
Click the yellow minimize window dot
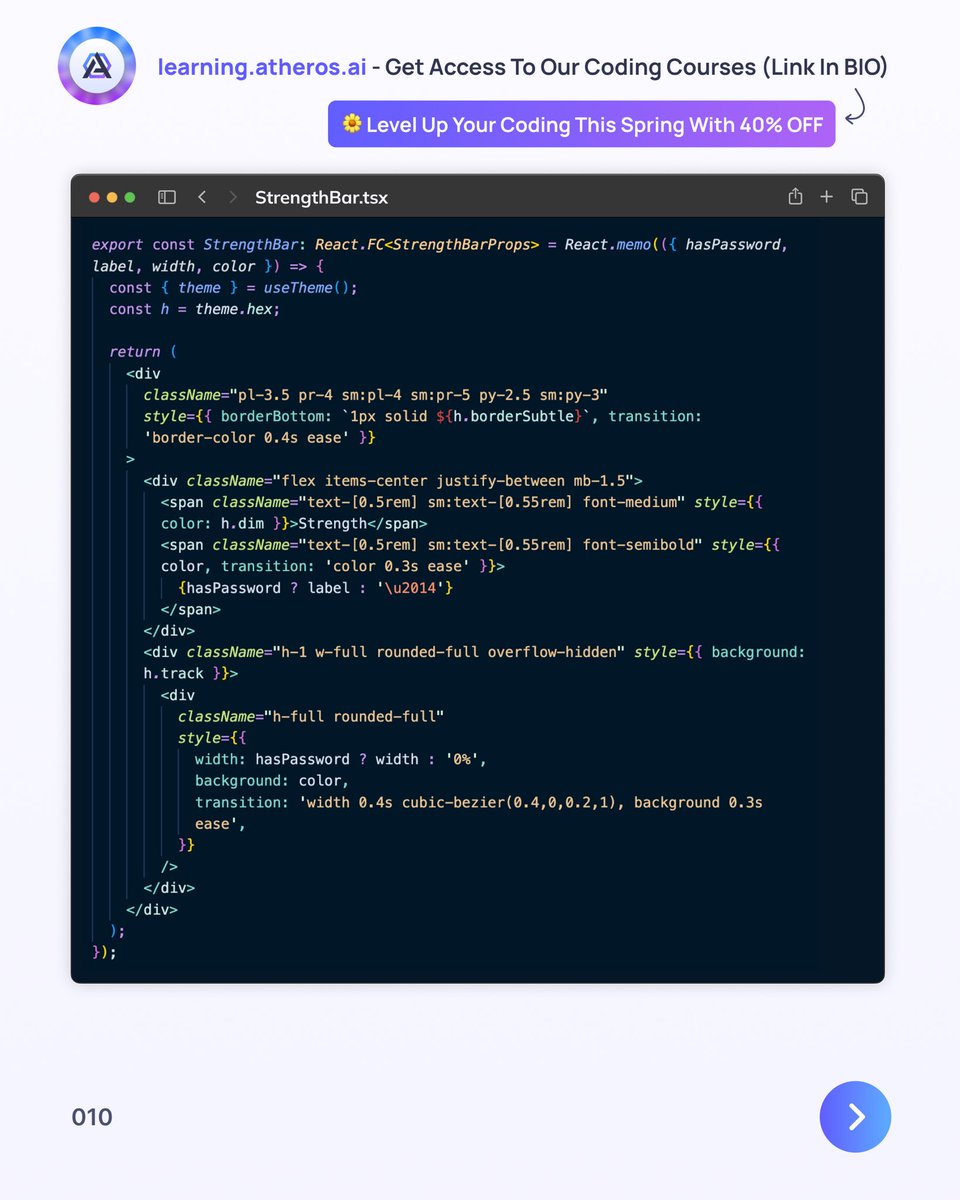(112, 197)
